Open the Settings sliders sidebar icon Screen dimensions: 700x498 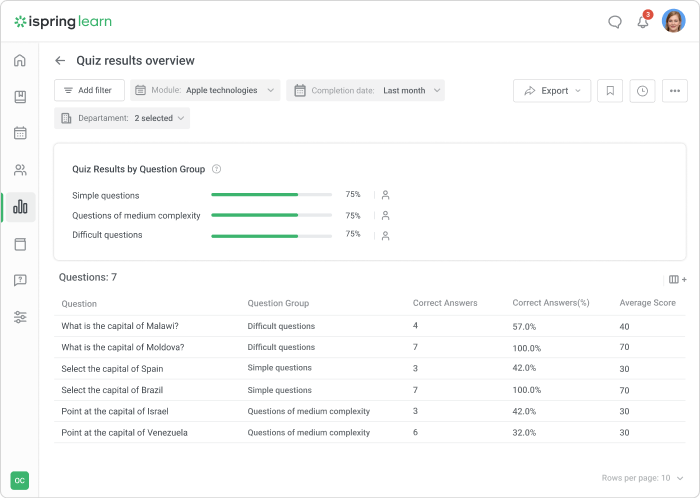point(20,317)
